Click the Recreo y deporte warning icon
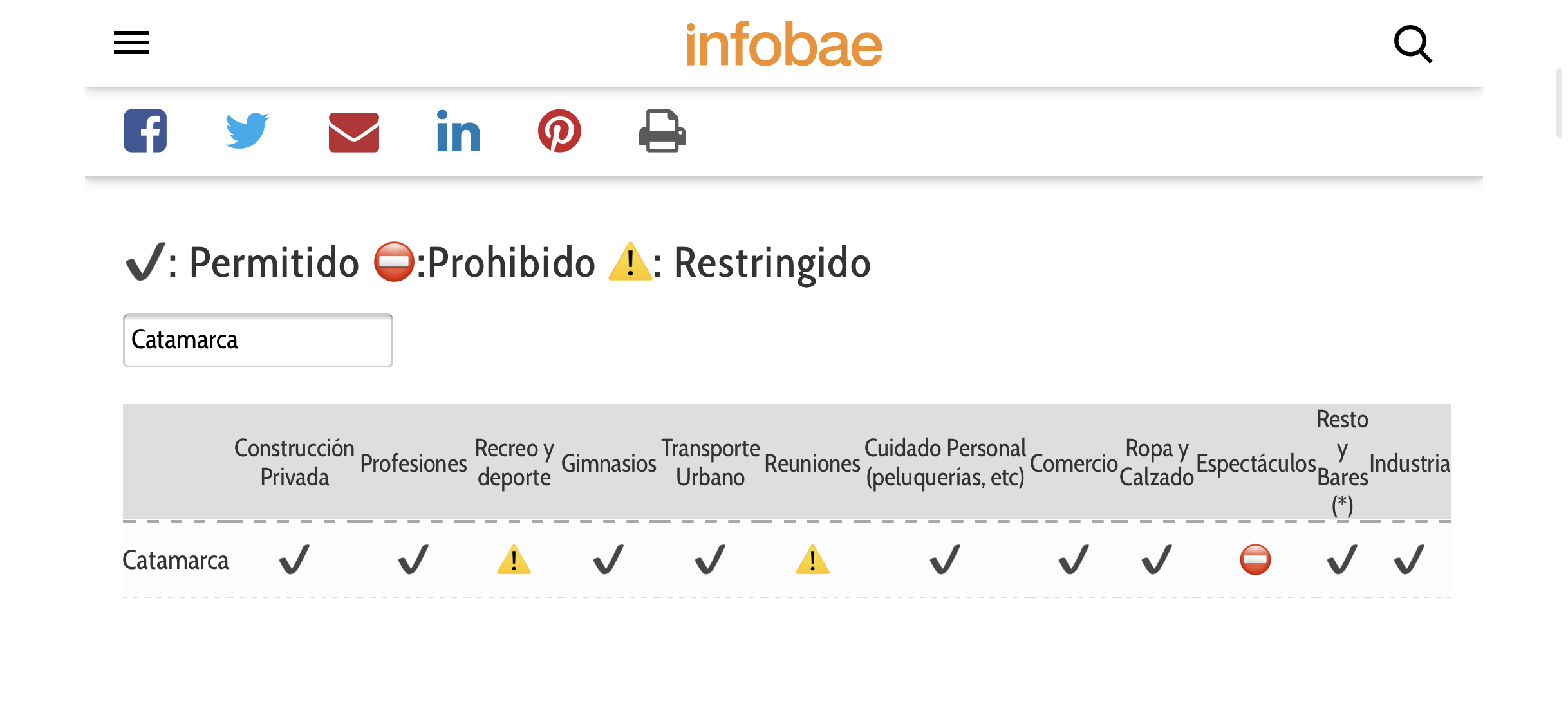Viewport: 1568px width, 724px height. 514,559
